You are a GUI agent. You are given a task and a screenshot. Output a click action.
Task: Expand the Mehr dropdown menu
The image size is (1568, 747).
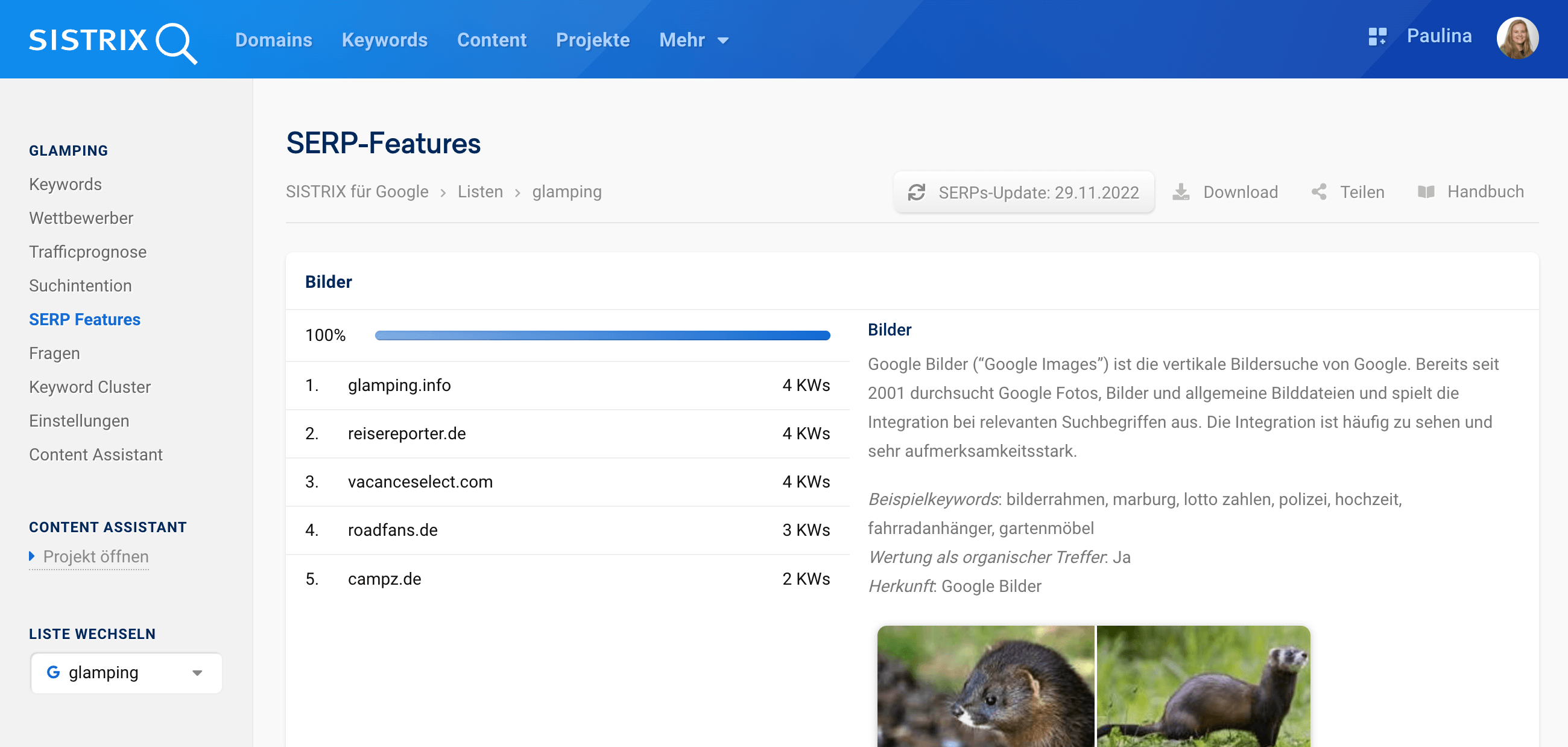(x=693, y=39)
